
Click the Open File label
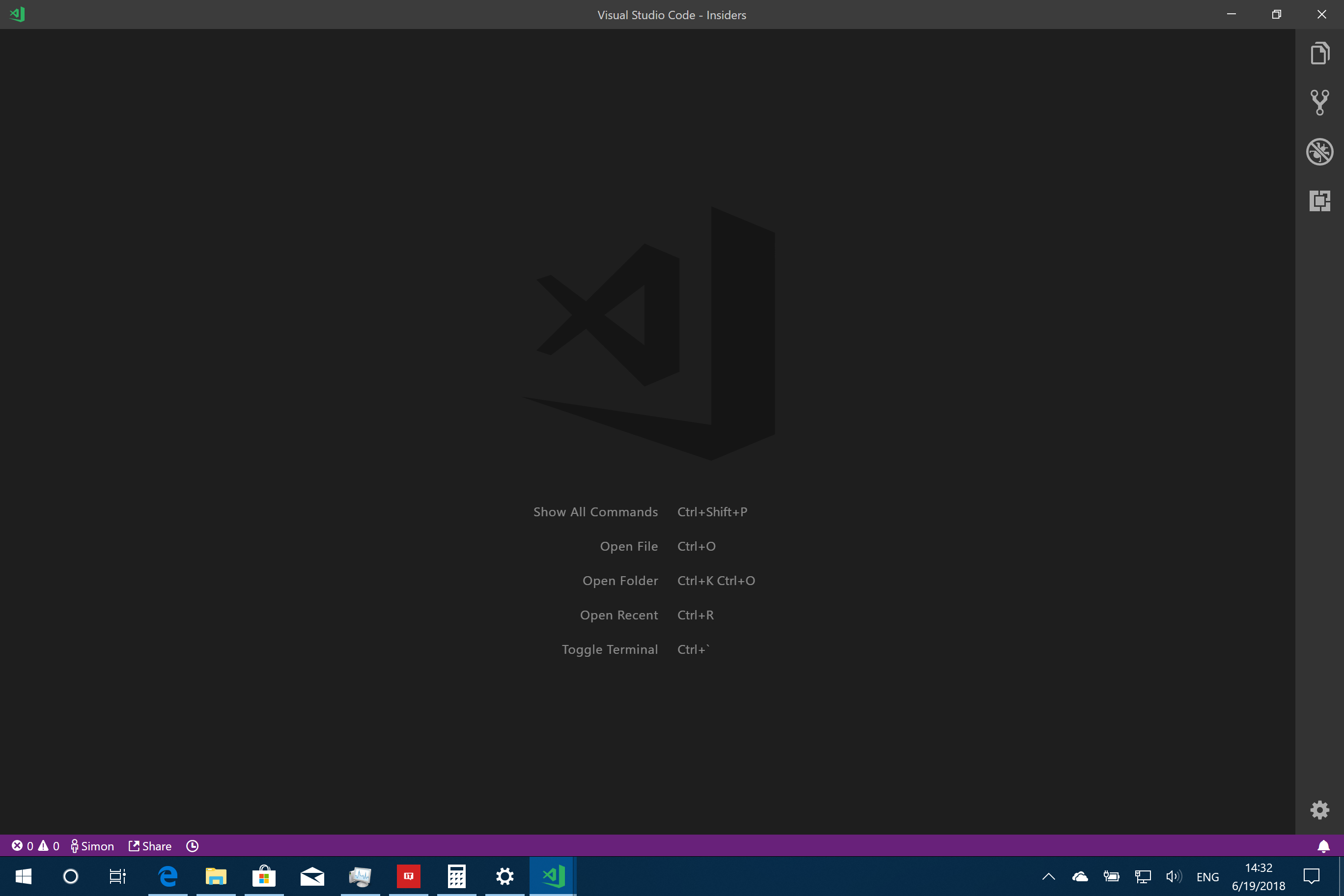[x=629, y=546]
